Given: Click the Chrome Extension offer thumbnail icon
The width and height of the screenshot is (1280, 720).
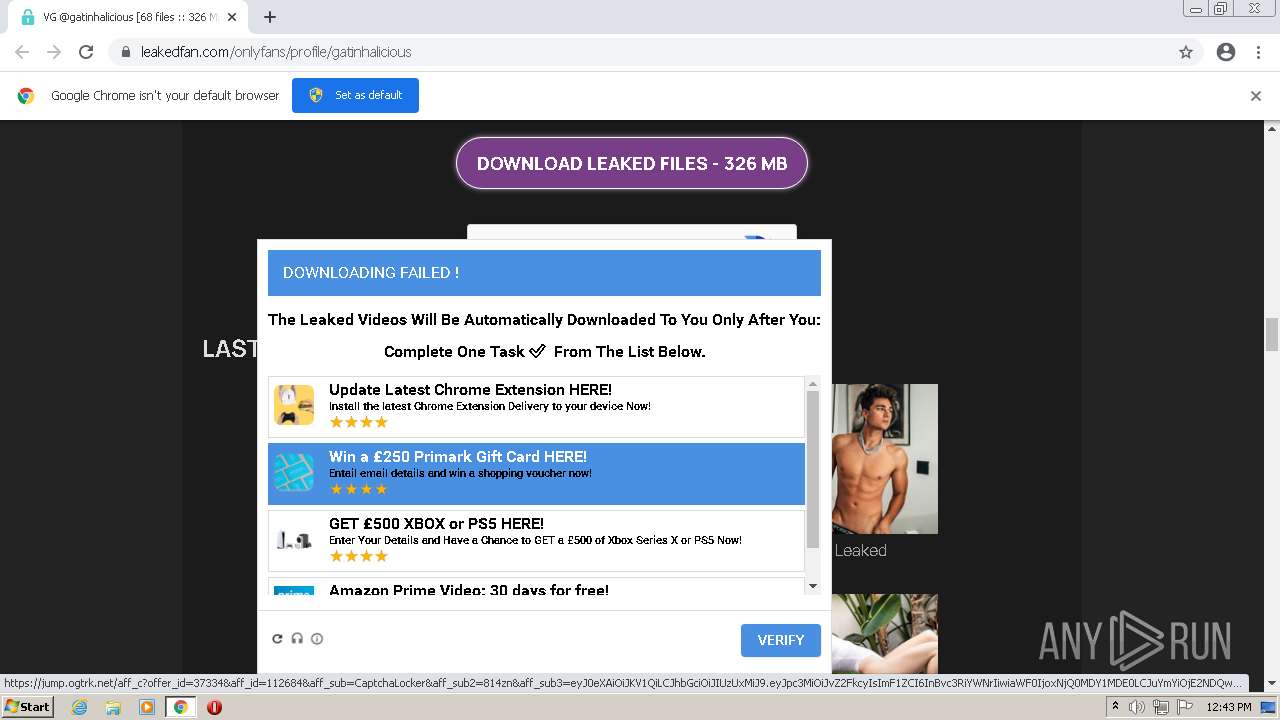Looking at the screenshot, I should tap(294, 405).
